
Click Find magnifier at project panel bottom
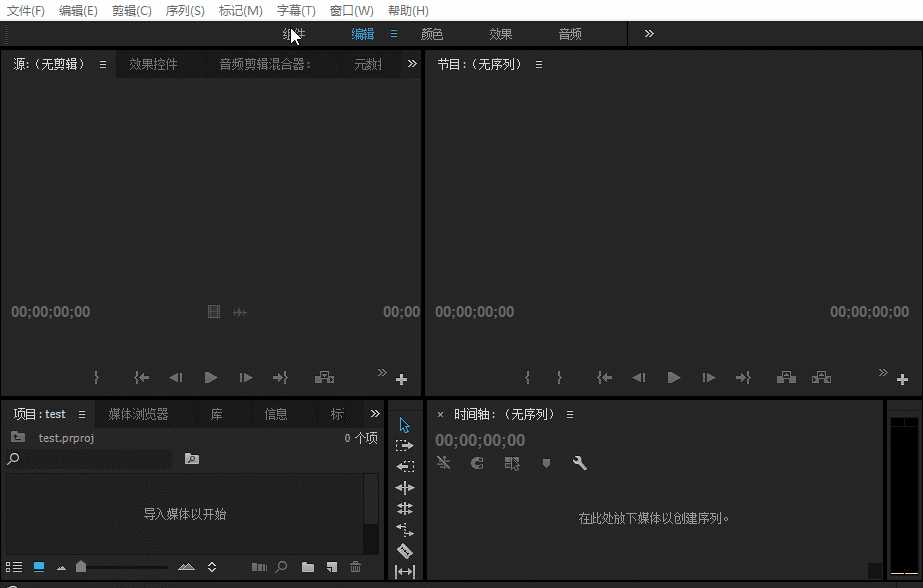[x=281, y=567]
